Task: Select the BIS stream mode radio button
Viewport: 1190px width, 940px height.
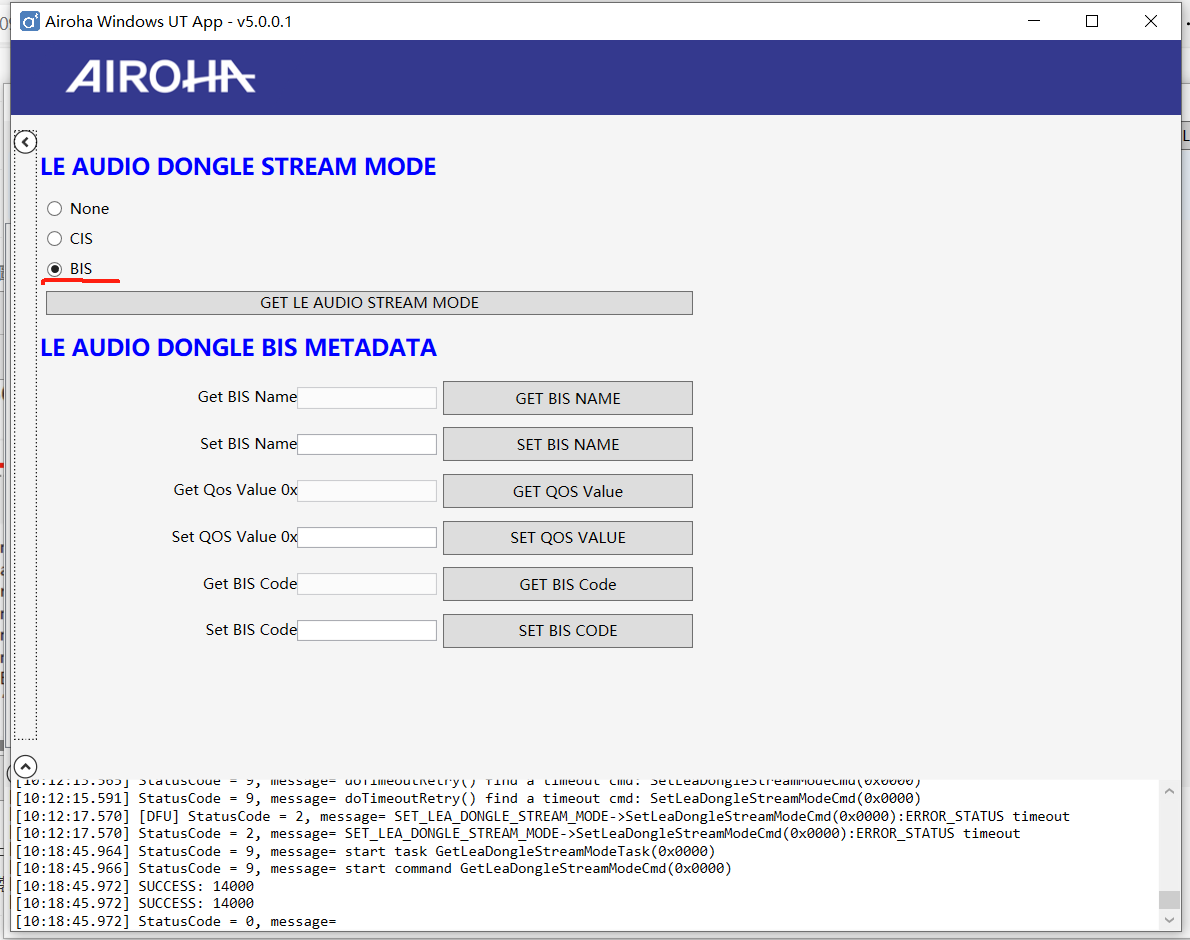Action: coord(55,269)
